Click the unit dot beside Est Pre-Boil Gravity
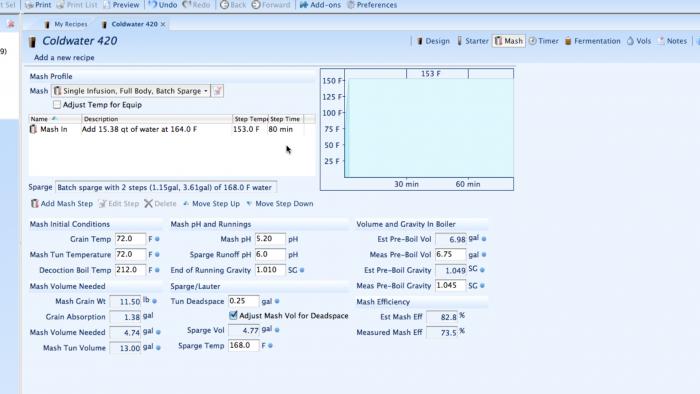Screen dimensions: 700x394 [x=482, y=270]
